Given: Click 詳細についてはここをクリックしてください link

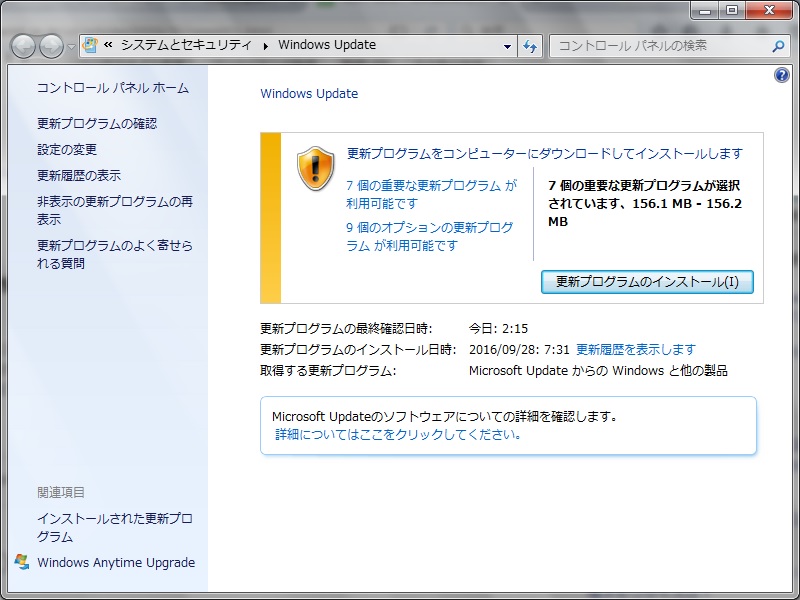Looking at the screenshot, I should click(398, 435).
